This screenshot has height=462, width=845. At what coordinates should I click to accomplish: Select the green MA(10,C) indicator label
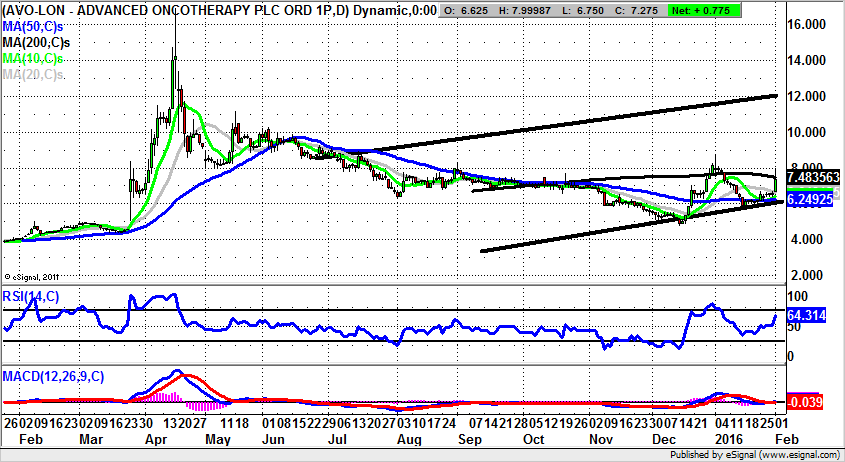coord(33,58)
